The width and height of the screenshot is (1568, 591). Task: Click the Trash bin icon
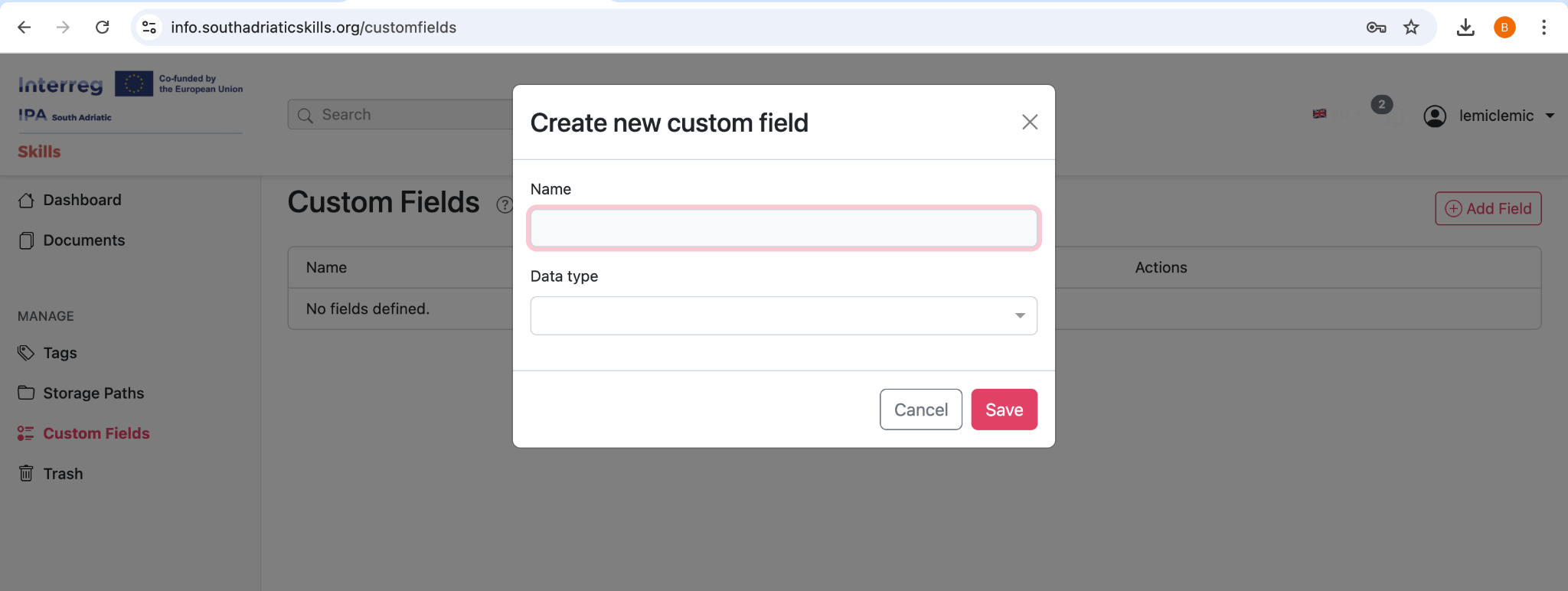coord(26,473)
